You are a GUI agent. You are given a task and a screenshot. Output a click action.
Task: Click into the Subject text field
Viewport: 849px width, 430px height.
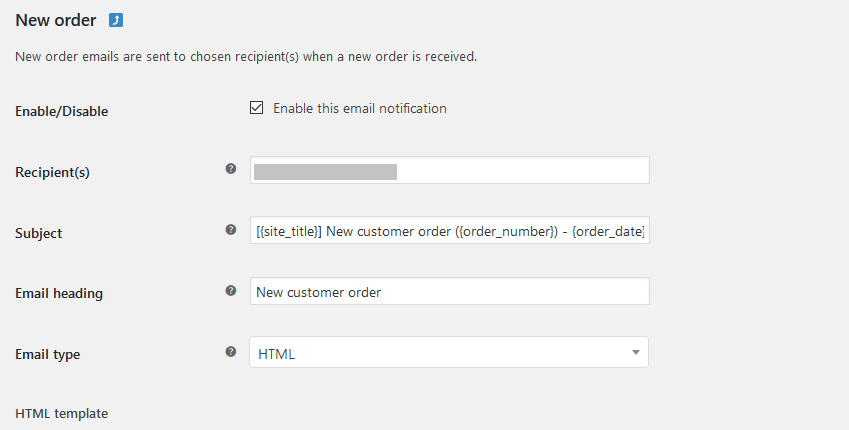pos(449,232)
